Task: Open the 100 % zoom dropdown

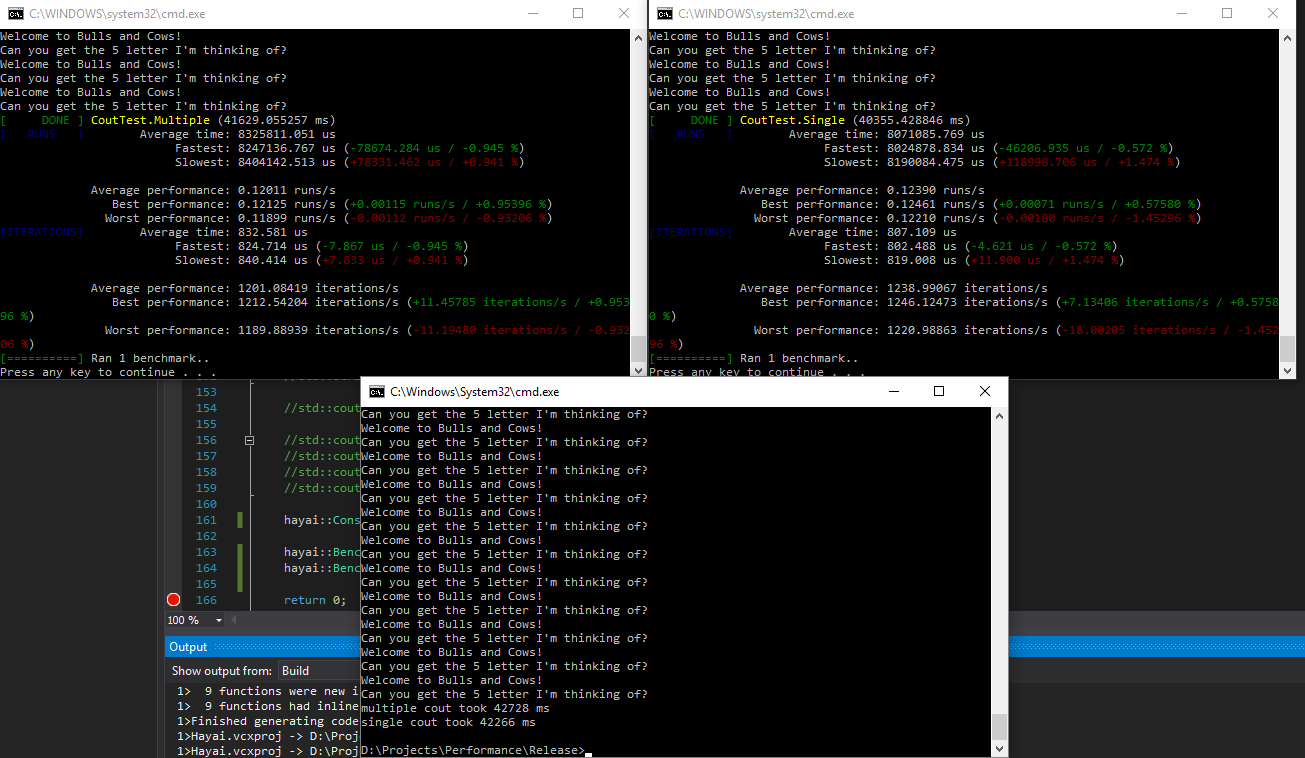Action: click(218, 620)
